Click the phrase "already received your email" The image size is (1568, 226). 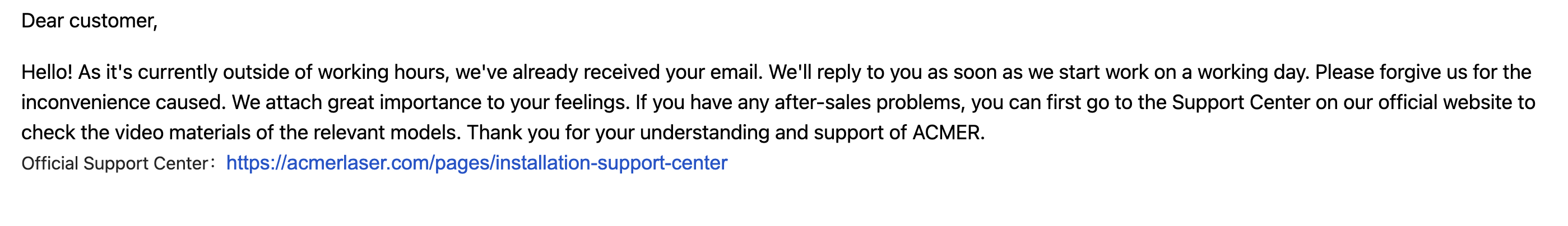point(637,72)
